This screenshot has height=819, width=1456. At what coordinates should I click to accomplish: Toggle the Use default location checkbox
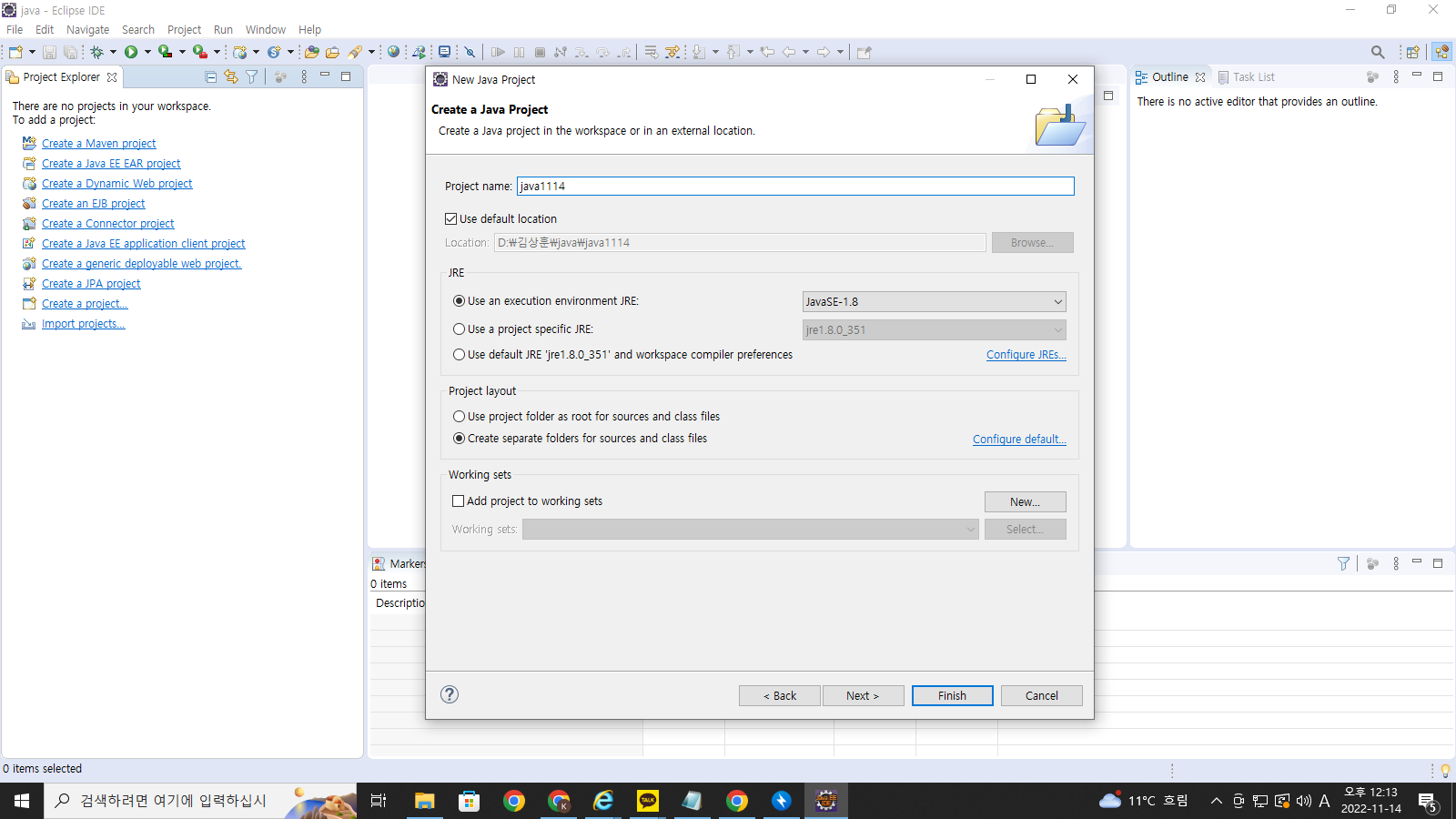450,218
